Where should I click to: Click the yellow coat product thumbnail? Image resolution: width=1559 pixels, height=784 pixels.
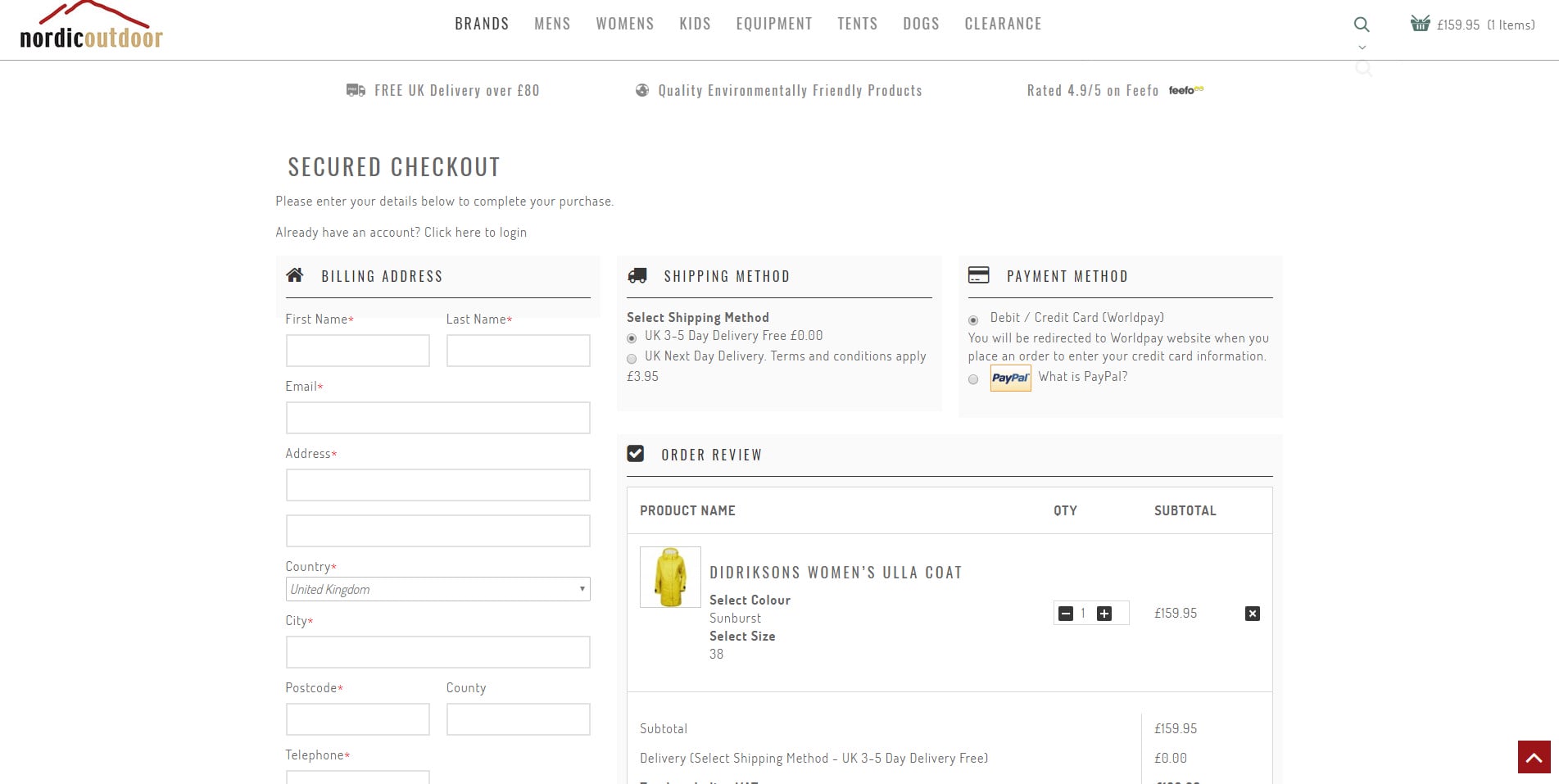click(670, 577)
